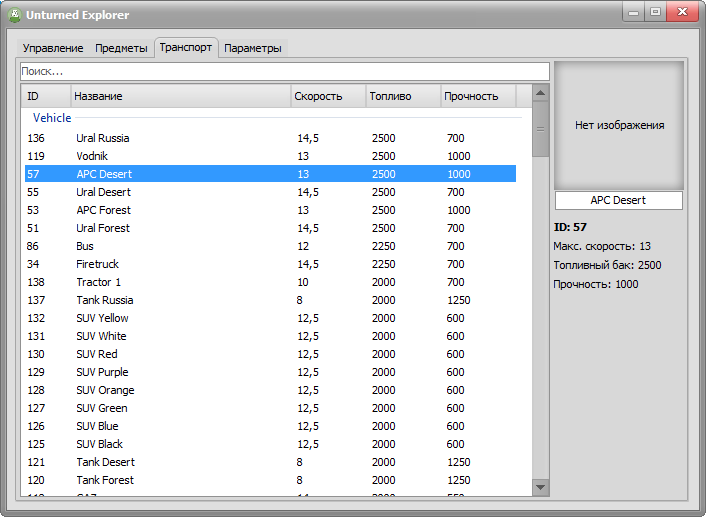Click the Прочность column header

click(x=478, y=96)
